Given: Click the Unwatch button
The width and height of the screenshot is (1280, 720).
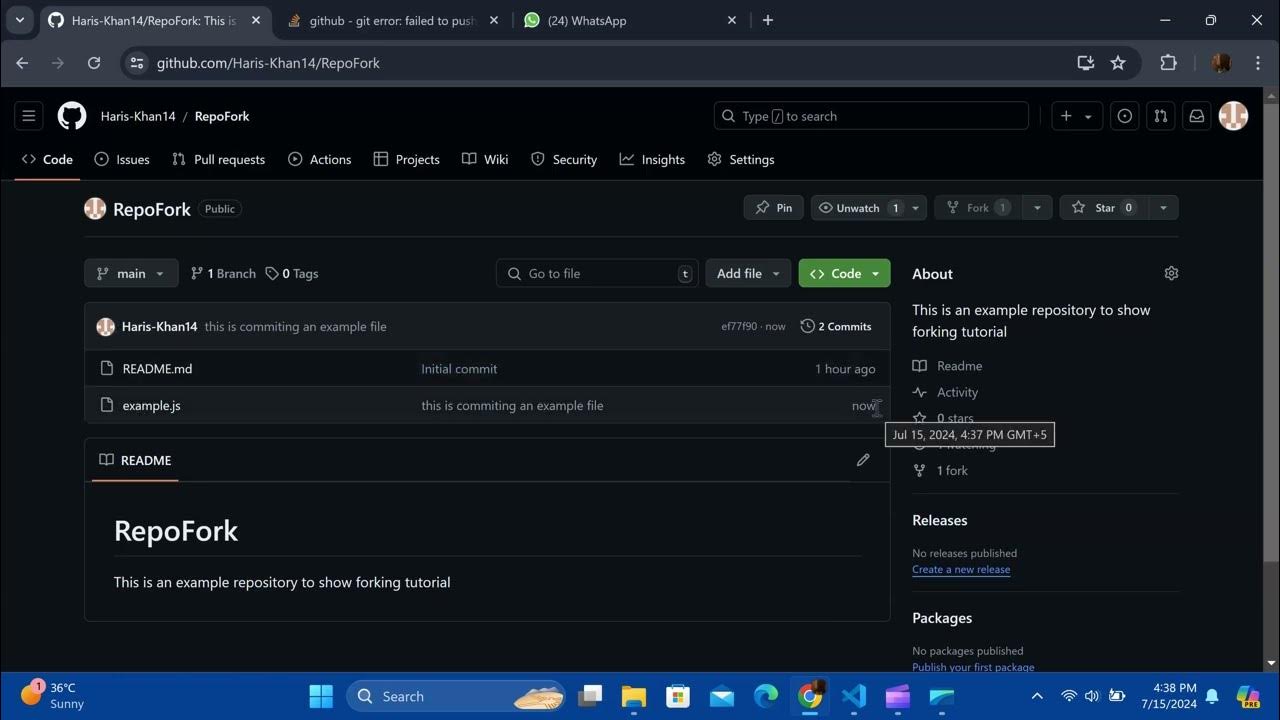Looking at the screenshot, I should click(860, 208).
